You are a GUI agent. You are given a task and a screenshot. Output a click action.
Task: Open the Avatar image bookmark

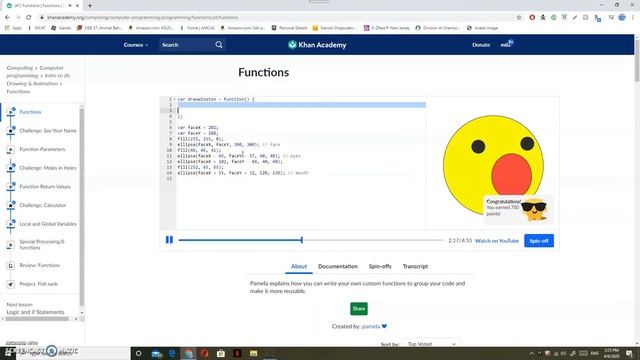tap(482, 28)
